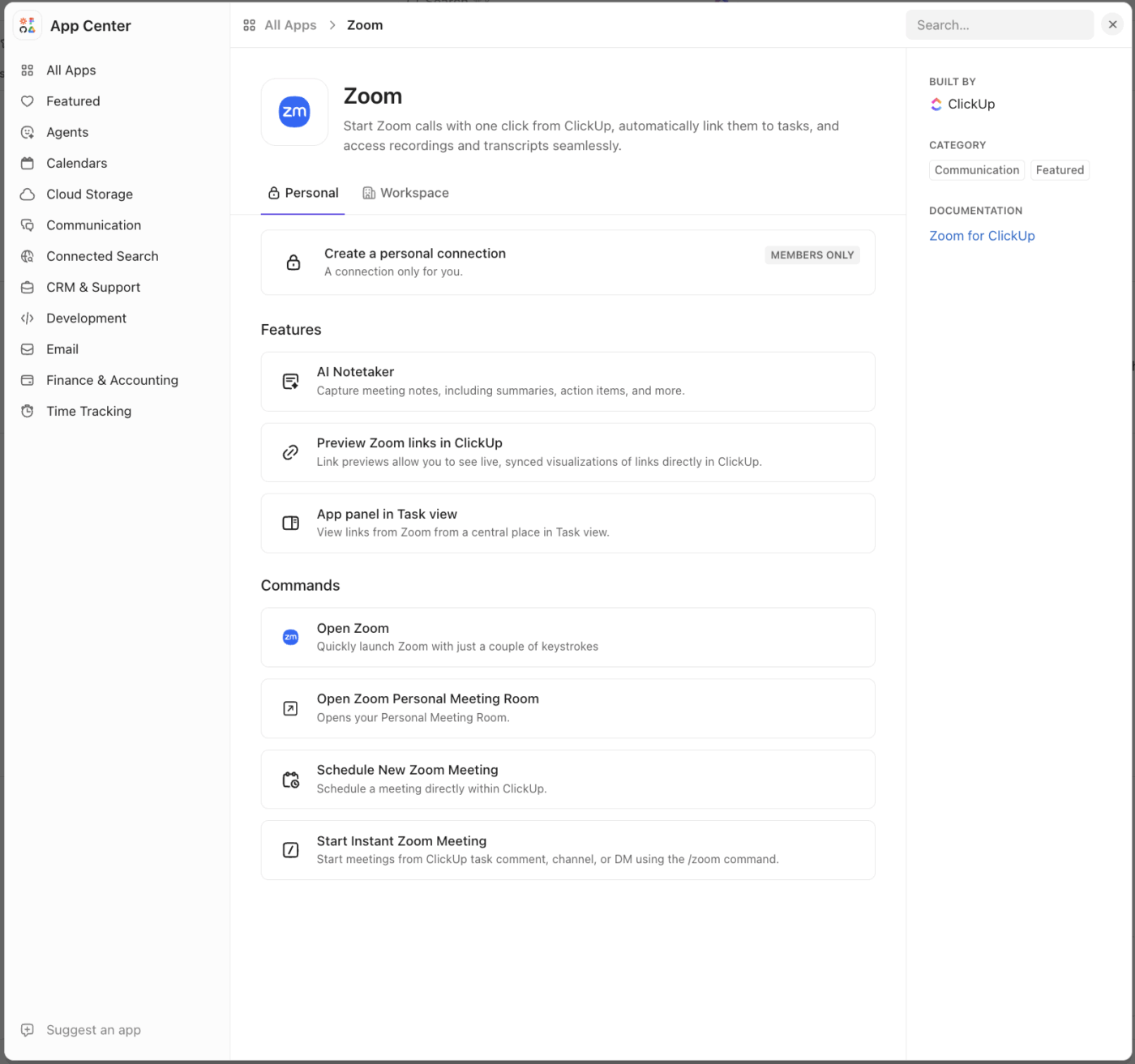Open the Email apps category icon

28,348
